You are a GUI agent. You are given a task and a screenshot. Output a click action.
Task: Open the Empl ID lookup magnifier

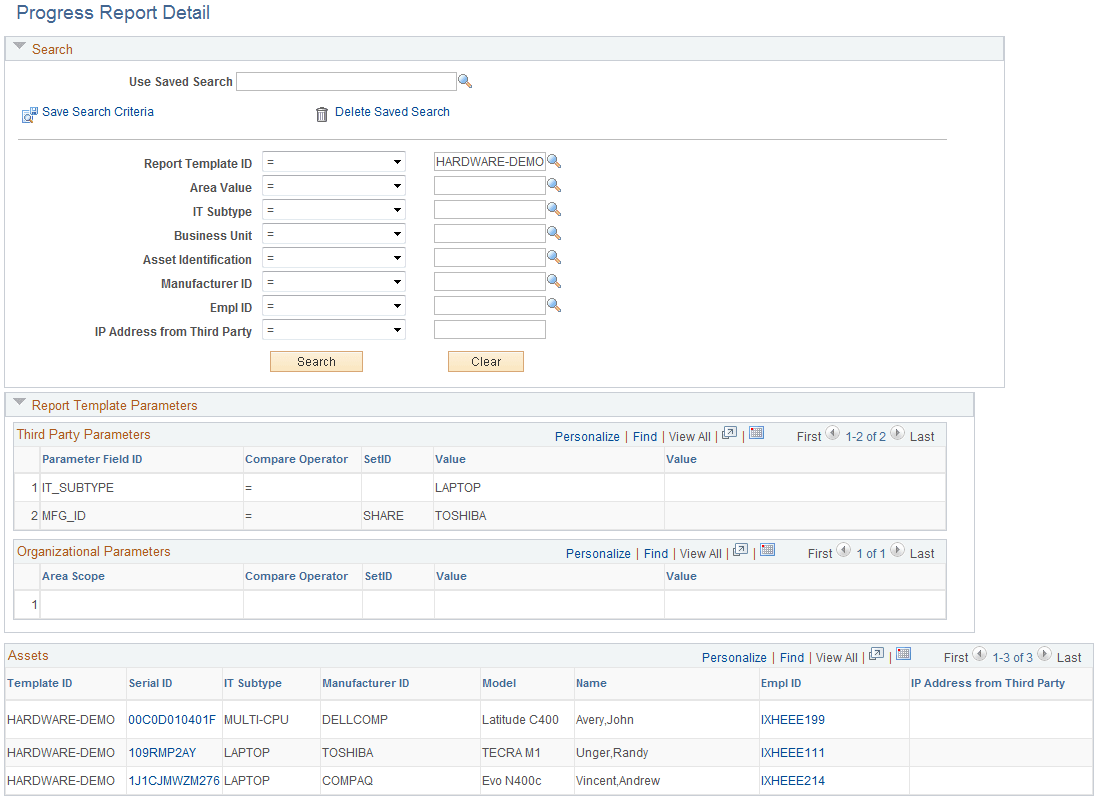554,304
